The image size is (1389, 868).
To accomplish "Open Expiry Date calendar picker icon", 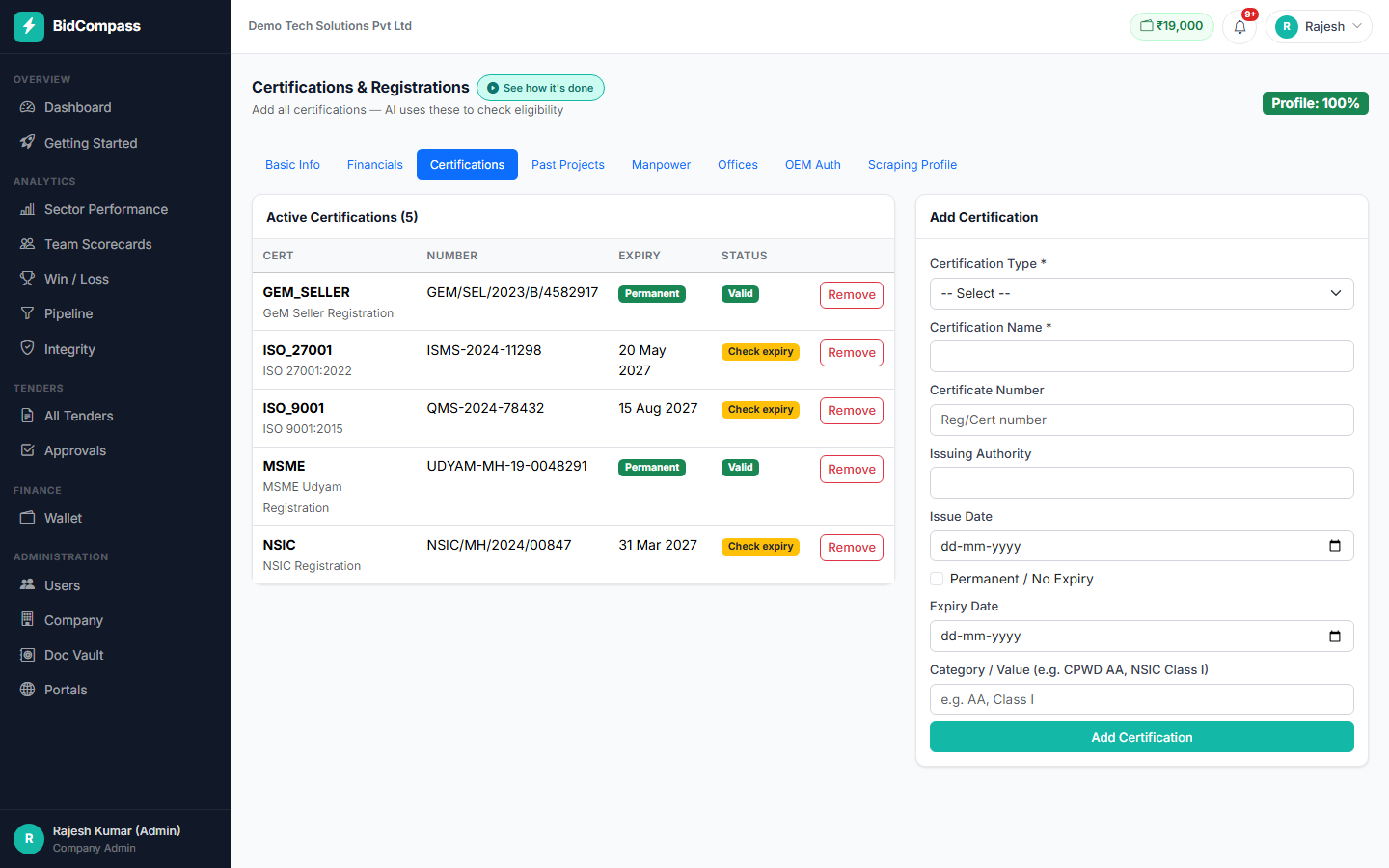I will pos(1335,636).
